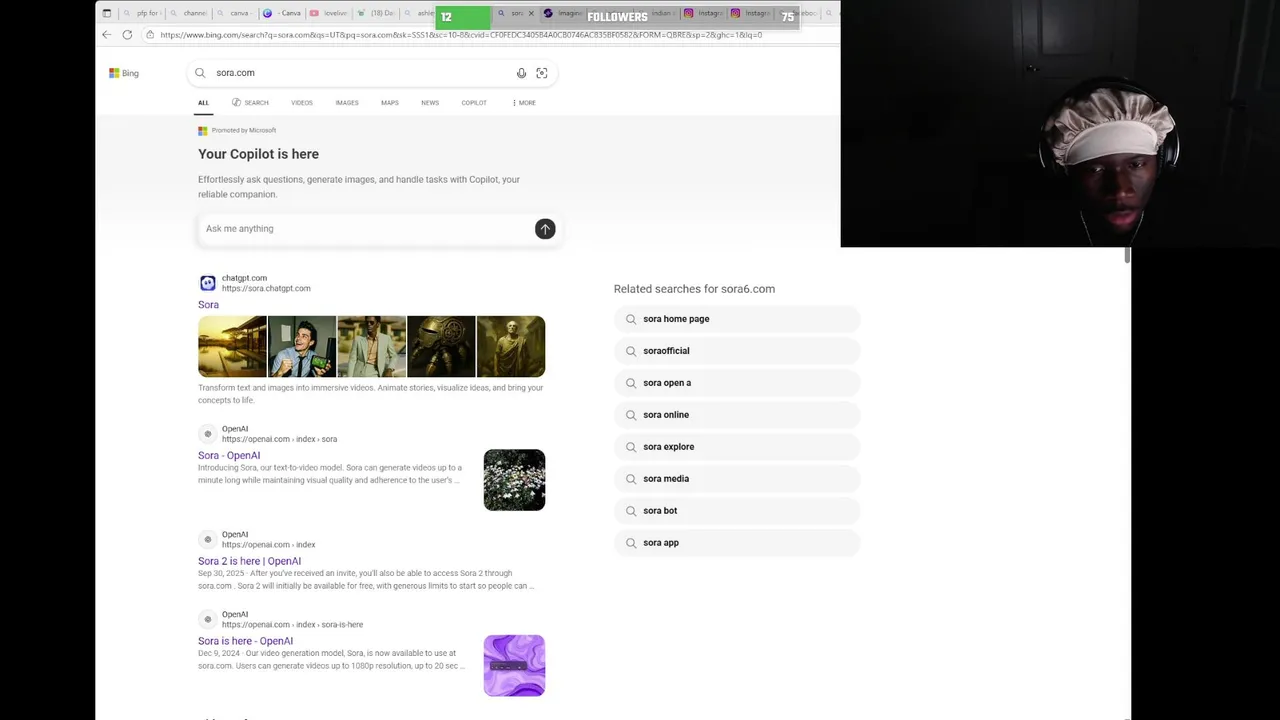Click the favicon beside Sora 2 is here result
Screen dimensions: 1280x720
point(208,539)
